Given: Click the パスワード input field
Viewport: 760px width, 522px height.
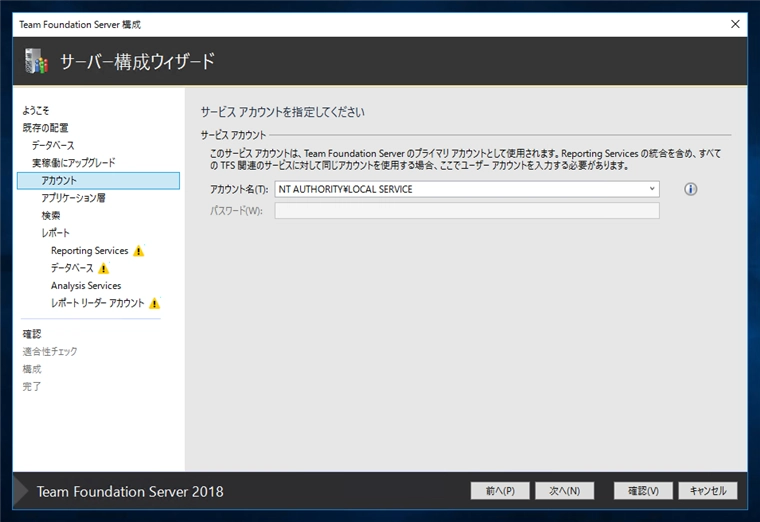Looking at the screenshot, I should (467, 211).
